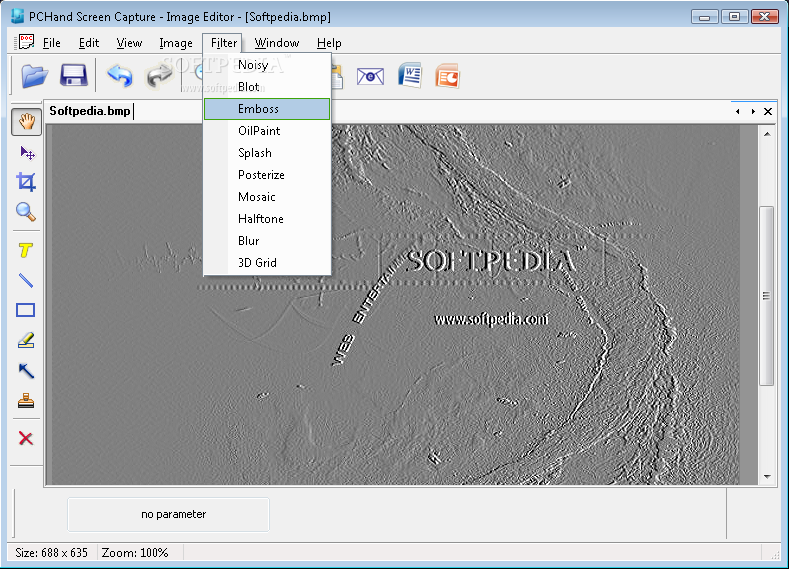Viewport: 789px width, 569px height.
Task: Click the vertical scrollbar up arrow
Action: point(767,134)
